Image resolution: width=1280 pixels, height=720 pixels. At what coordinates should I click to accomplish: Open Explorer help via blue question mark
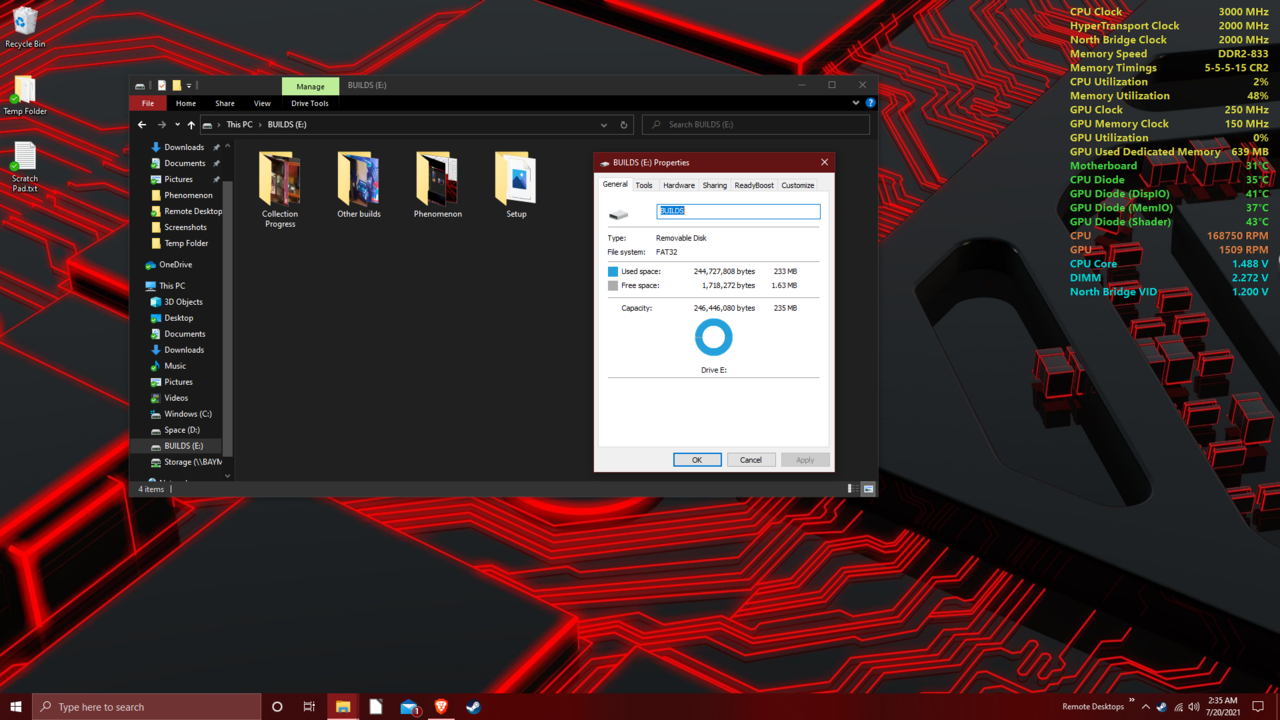pyautogui.click(x=870, y=103)
